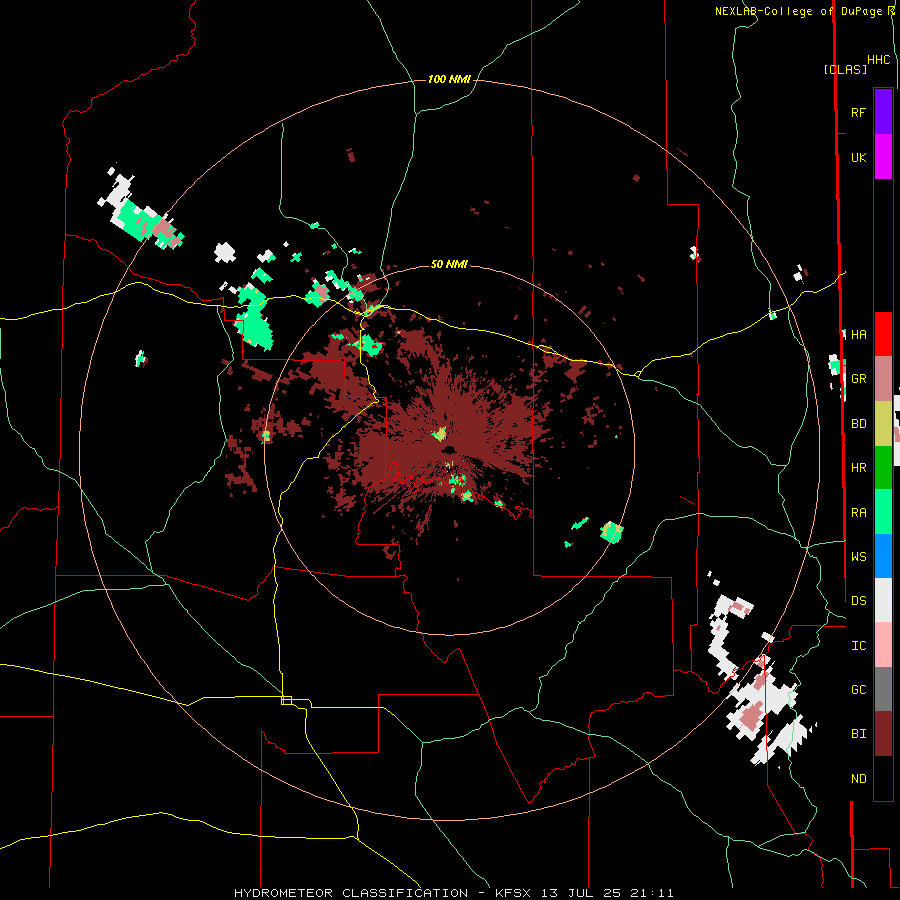Click the RA light green legend swatch
This screenshot has width=900, height=900.
(x=883, y=512)
